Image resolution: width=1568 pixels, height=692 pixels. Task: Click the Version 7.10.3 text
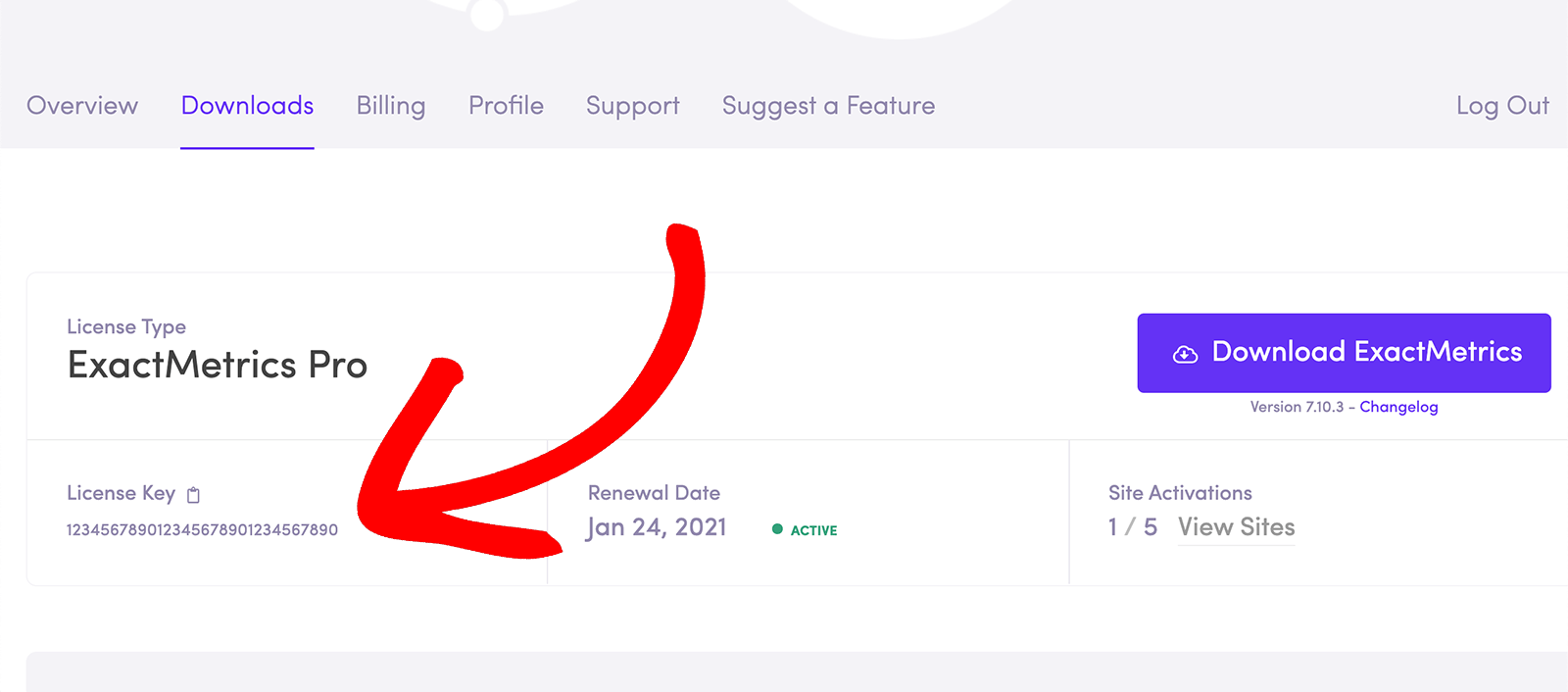(1296, 407)
